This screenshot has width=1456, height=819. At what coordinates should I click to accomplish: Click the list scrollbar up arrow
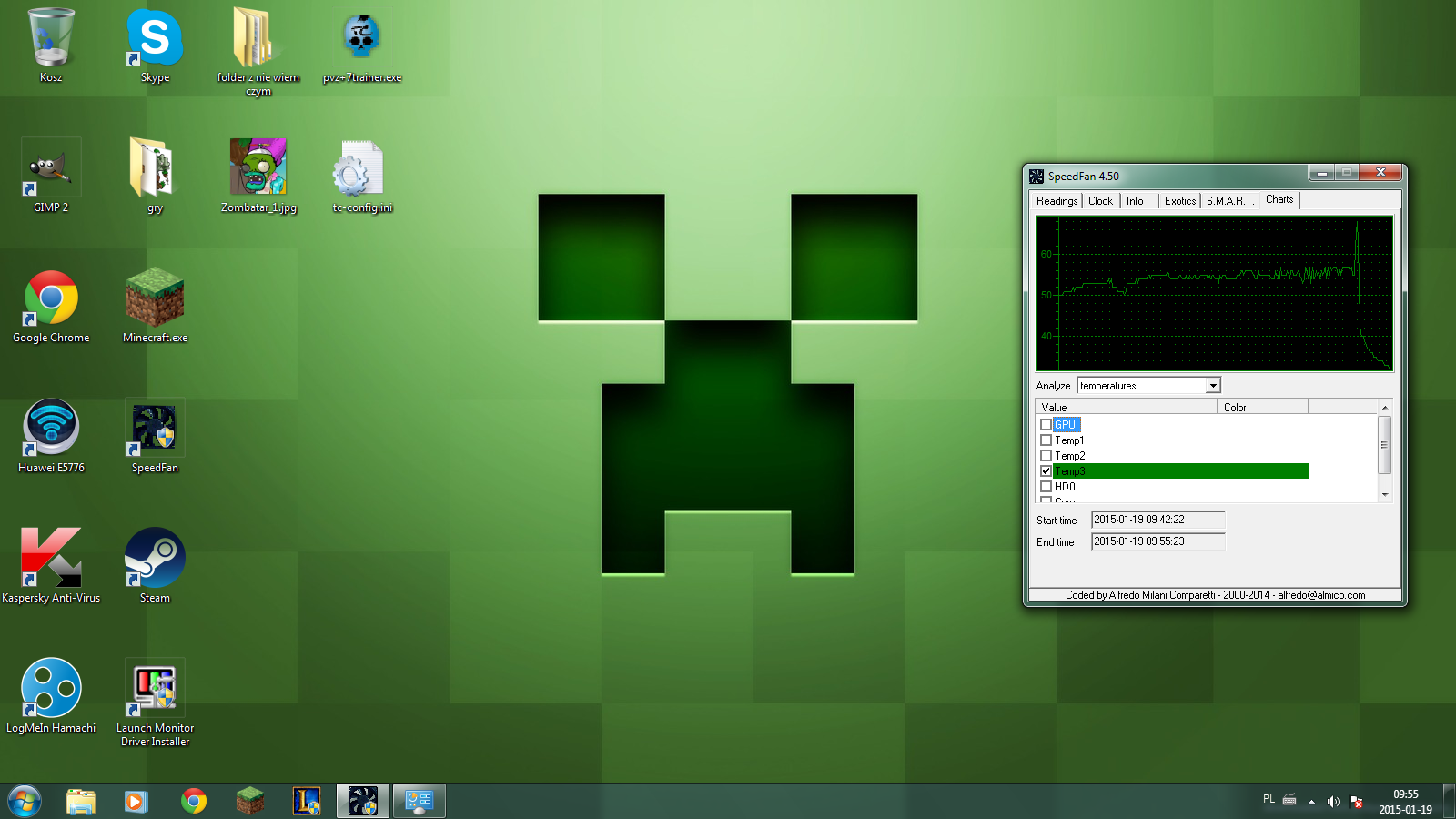pos(1385,408)
